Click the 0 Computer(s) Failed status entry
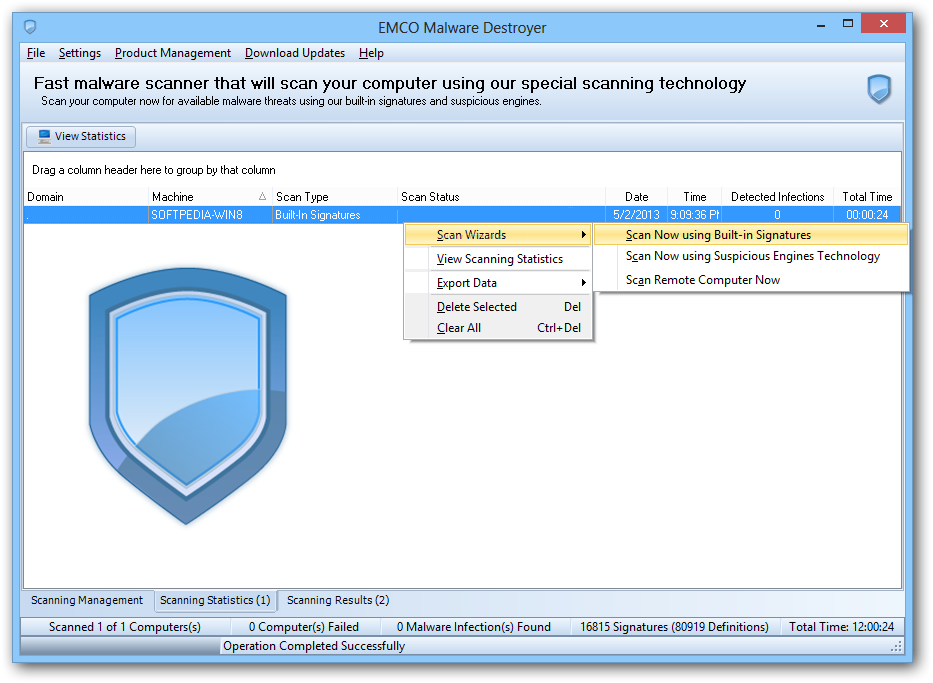This screenshot has width=933, height=683. point(303,627)
